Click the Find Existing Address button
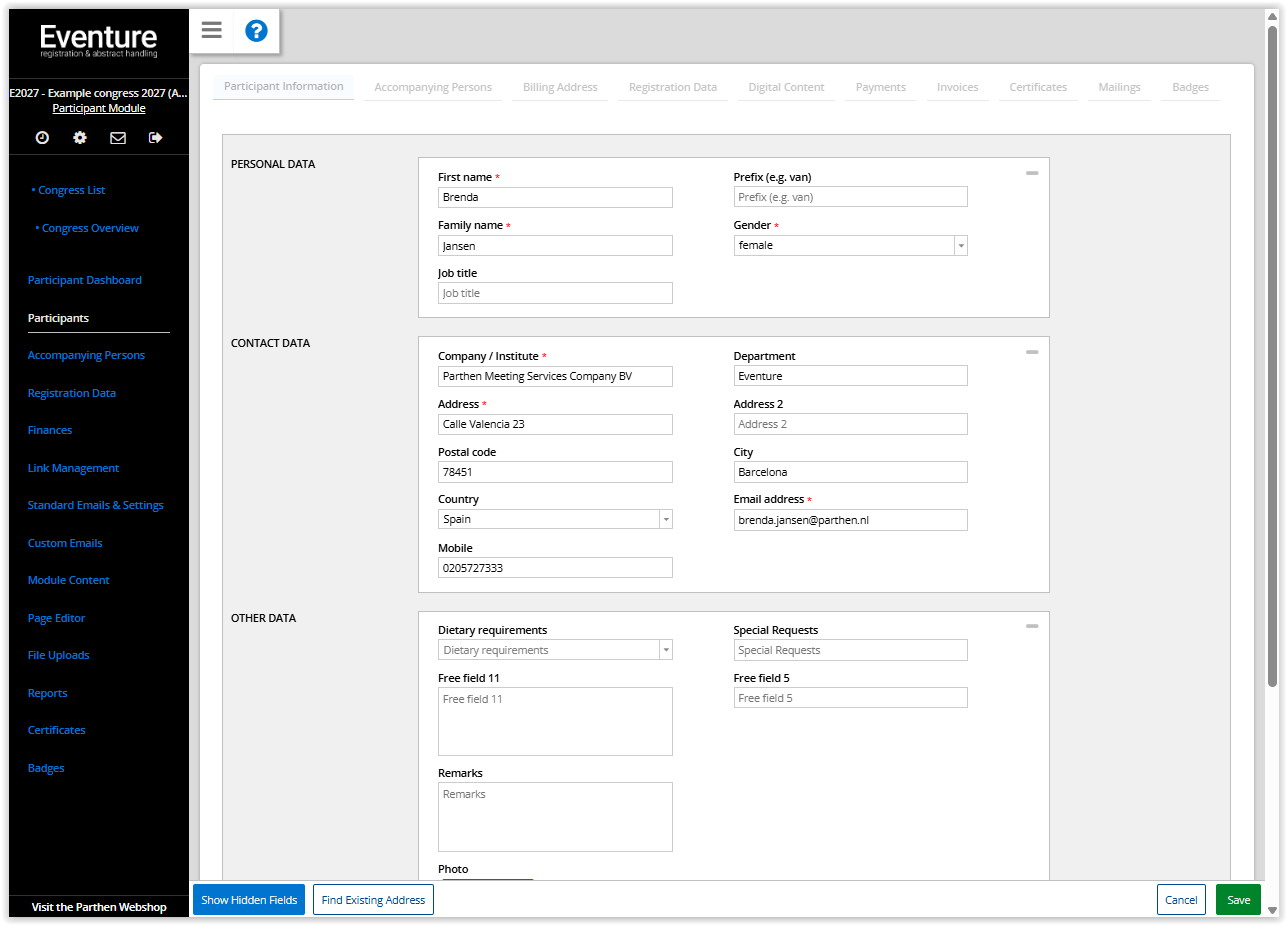Viewport: 1287px width, 925px height. [x=373, y=900]
